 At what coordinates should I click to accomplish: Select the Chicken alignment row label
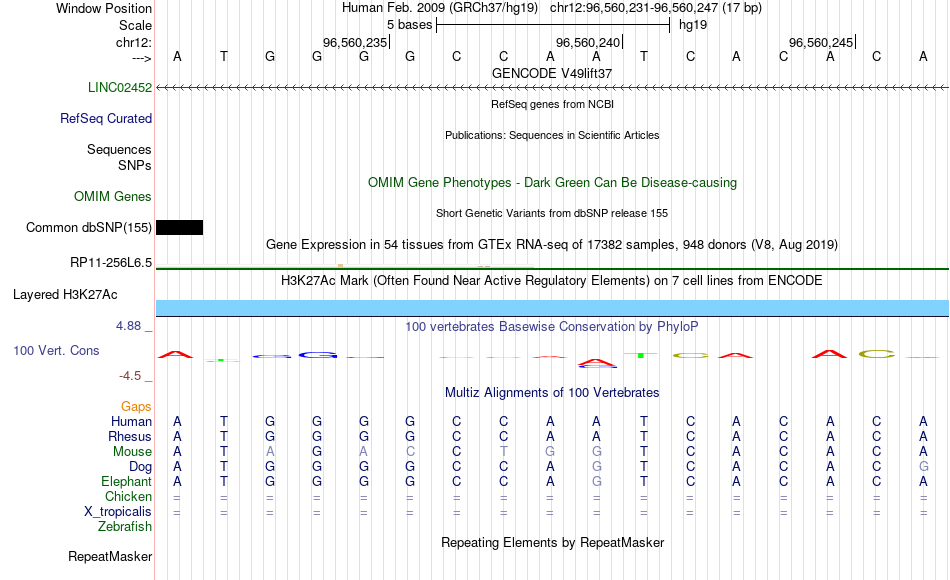128,496
